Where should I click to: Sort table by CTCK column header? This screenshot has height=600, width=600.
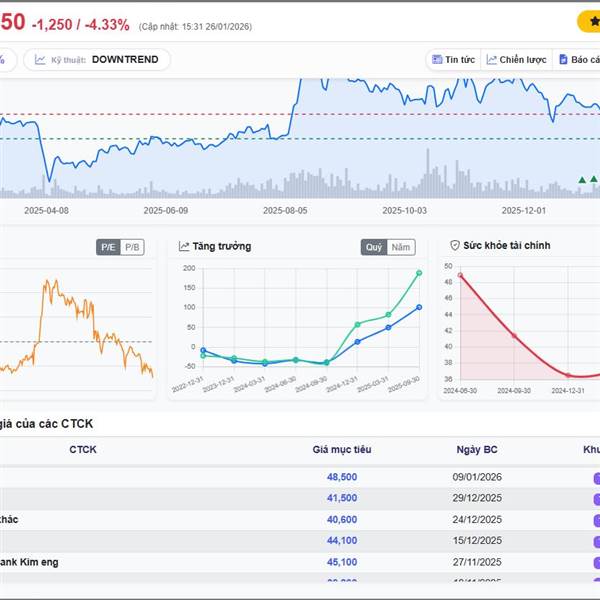tap(83, 450)
